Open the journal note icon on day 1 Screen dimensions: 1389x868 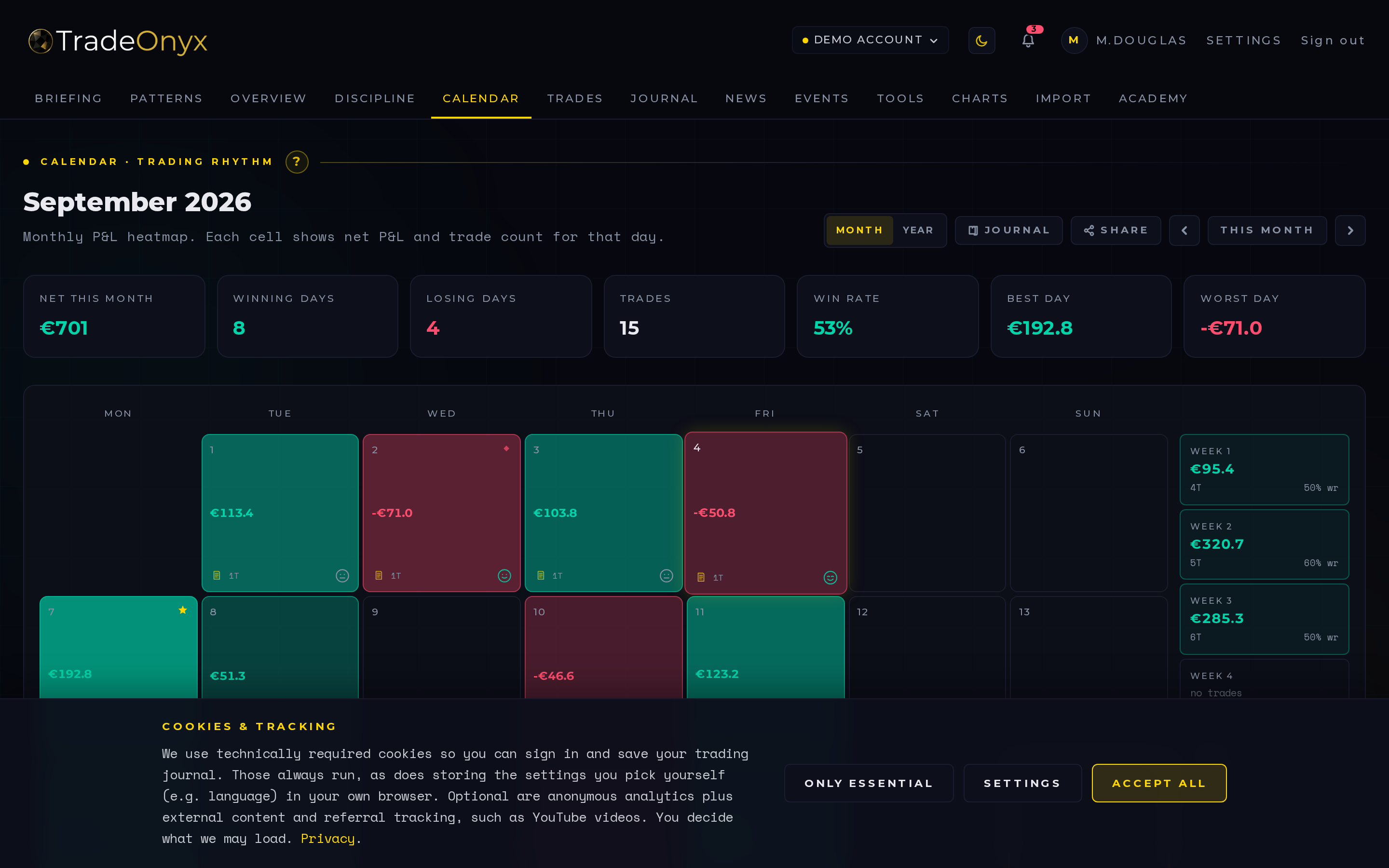(217, 575)
